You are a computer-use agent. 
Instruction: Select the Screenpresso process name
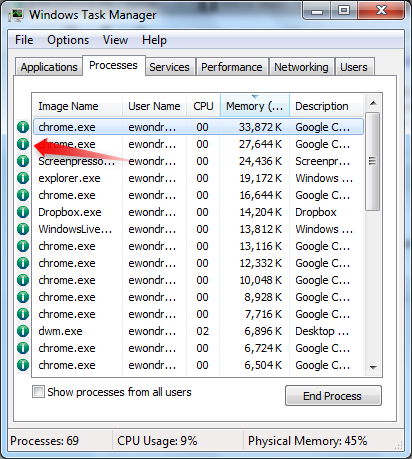(x=77, y=161)
